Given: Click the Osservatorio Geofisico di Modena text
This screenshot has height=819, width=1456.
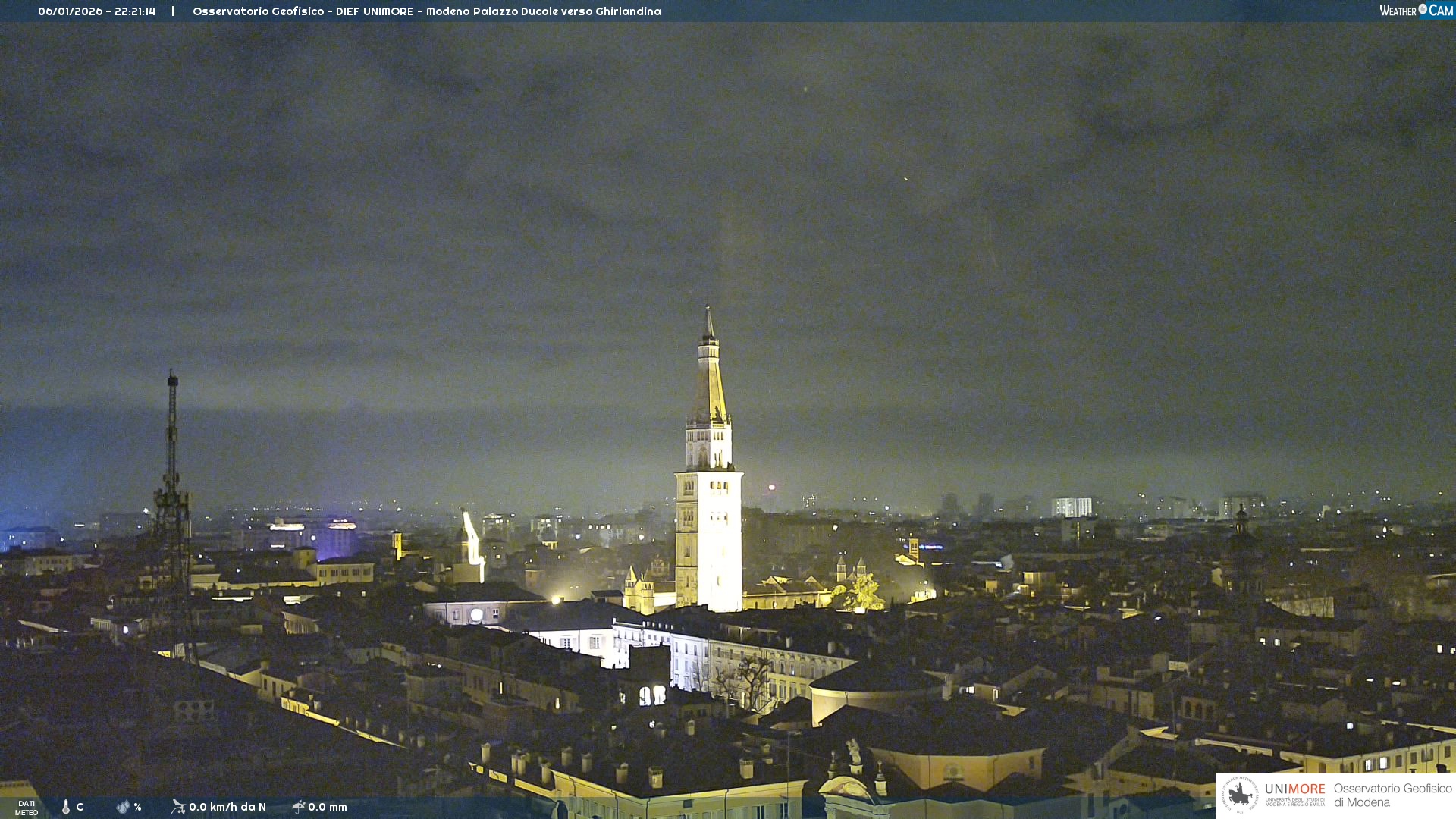Looking at the screenshot, I should click(1392, 795).
